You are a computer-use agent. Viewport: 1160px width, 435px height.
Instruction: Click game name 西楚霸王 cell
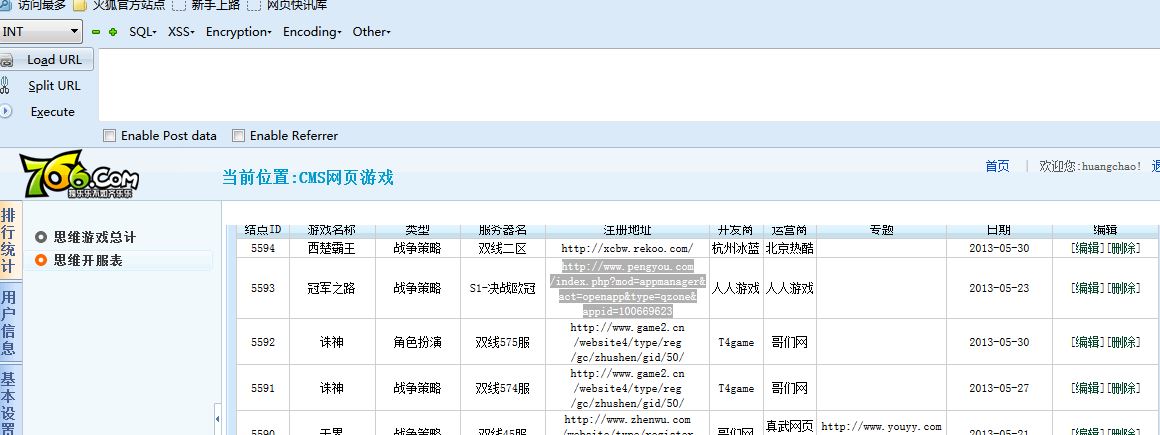pos(331,249)
